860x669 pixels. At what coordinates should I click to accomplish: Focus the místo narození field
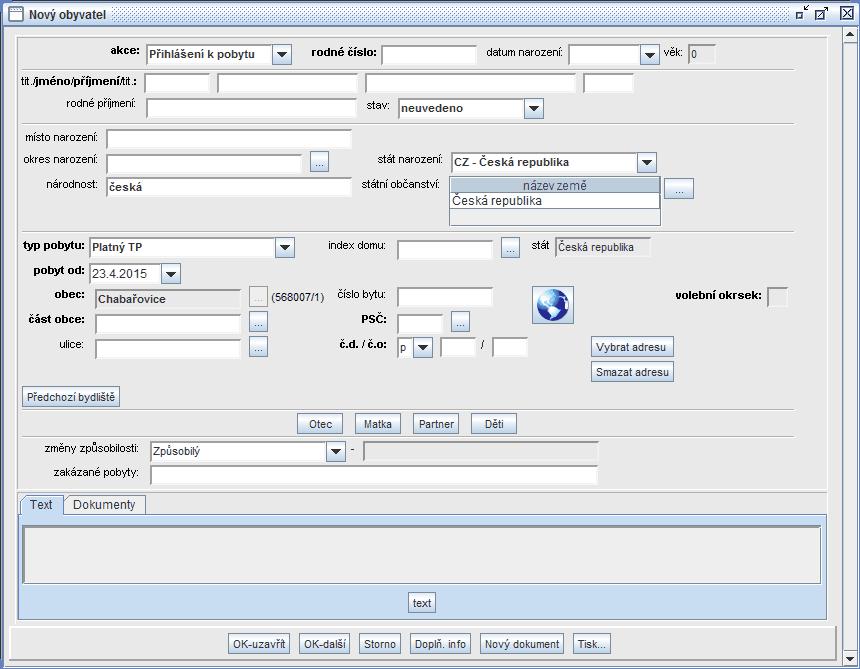tap(229, 139)
